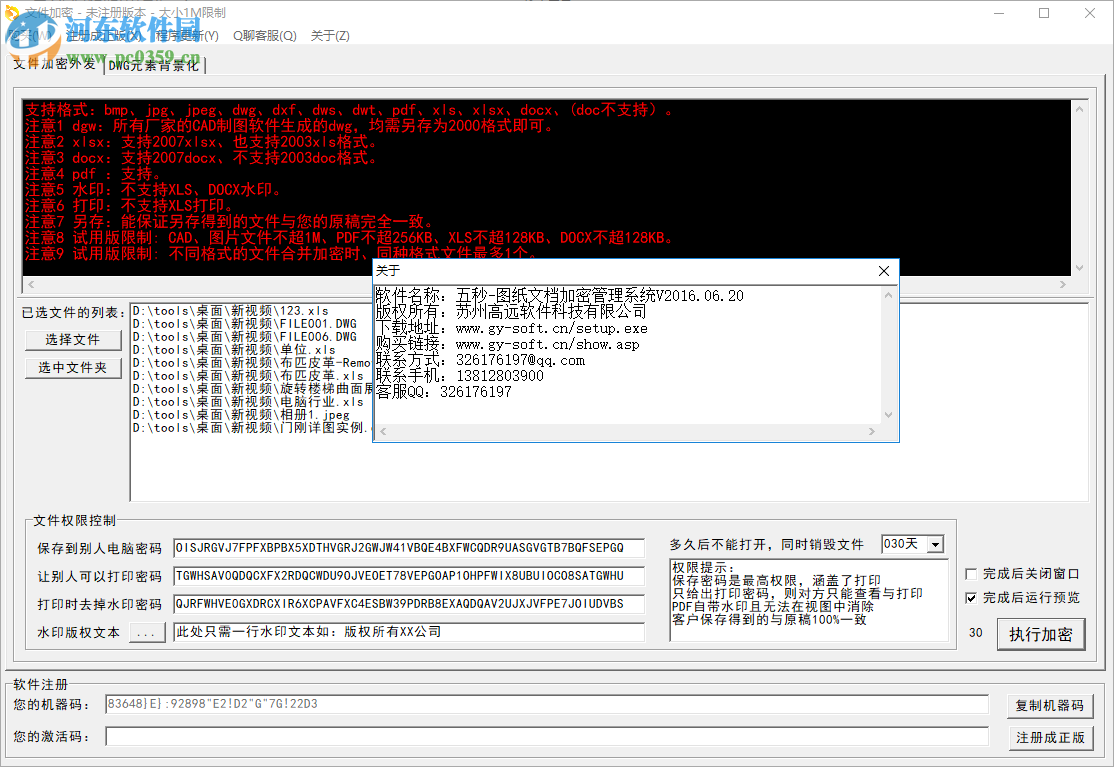Click the 注册成正版 button at the bottom
Screen dimensions: 1114x767
click(x=1049, y=738)
